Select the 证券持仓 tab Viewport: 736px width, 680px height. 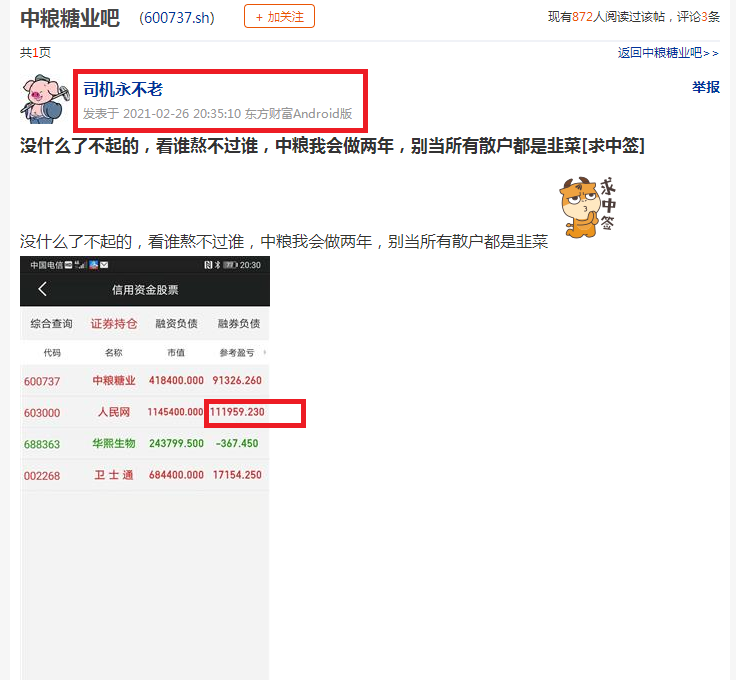tap(114, 323)
